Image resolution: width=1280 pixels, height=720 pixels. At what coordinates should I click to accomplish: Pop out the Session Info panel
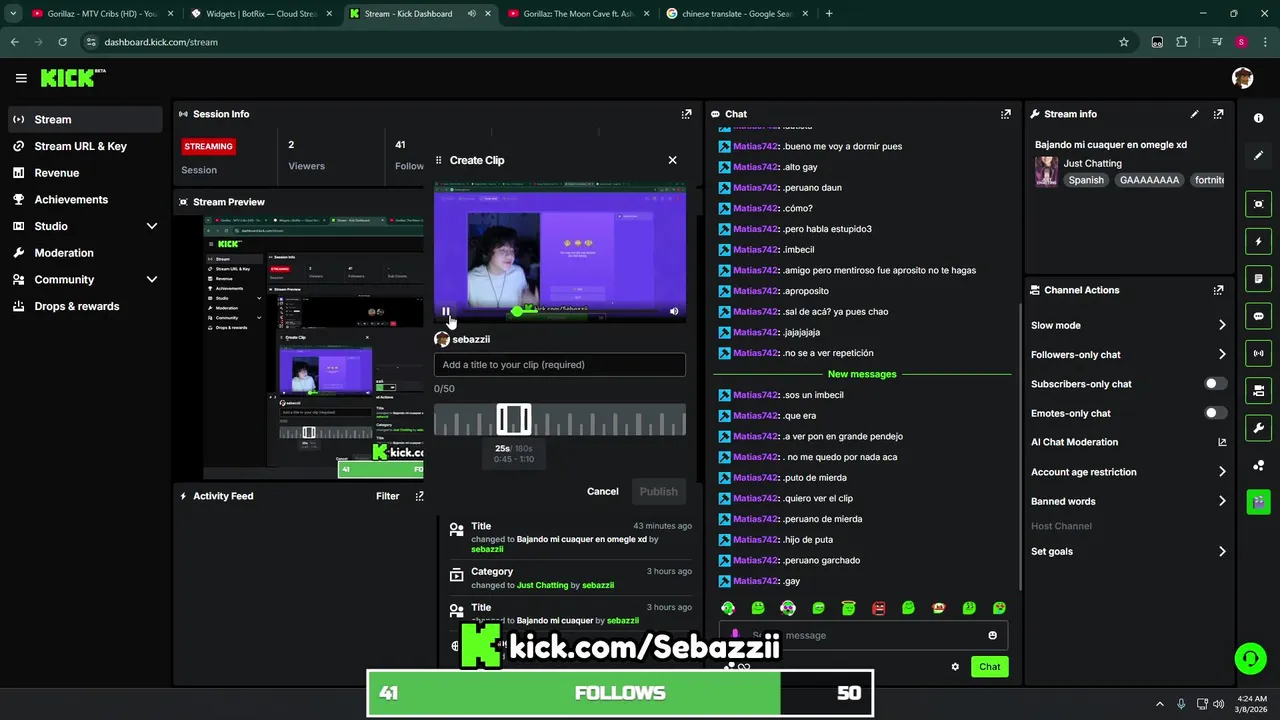click(686, 114)
